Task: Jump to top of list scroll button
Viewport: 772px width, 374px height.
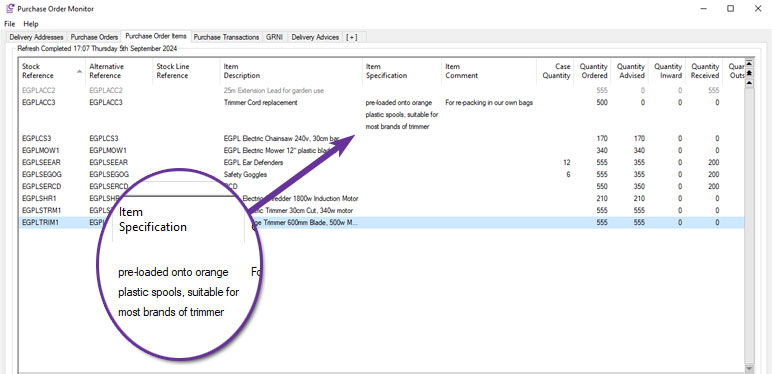Action: pos(749,63)
